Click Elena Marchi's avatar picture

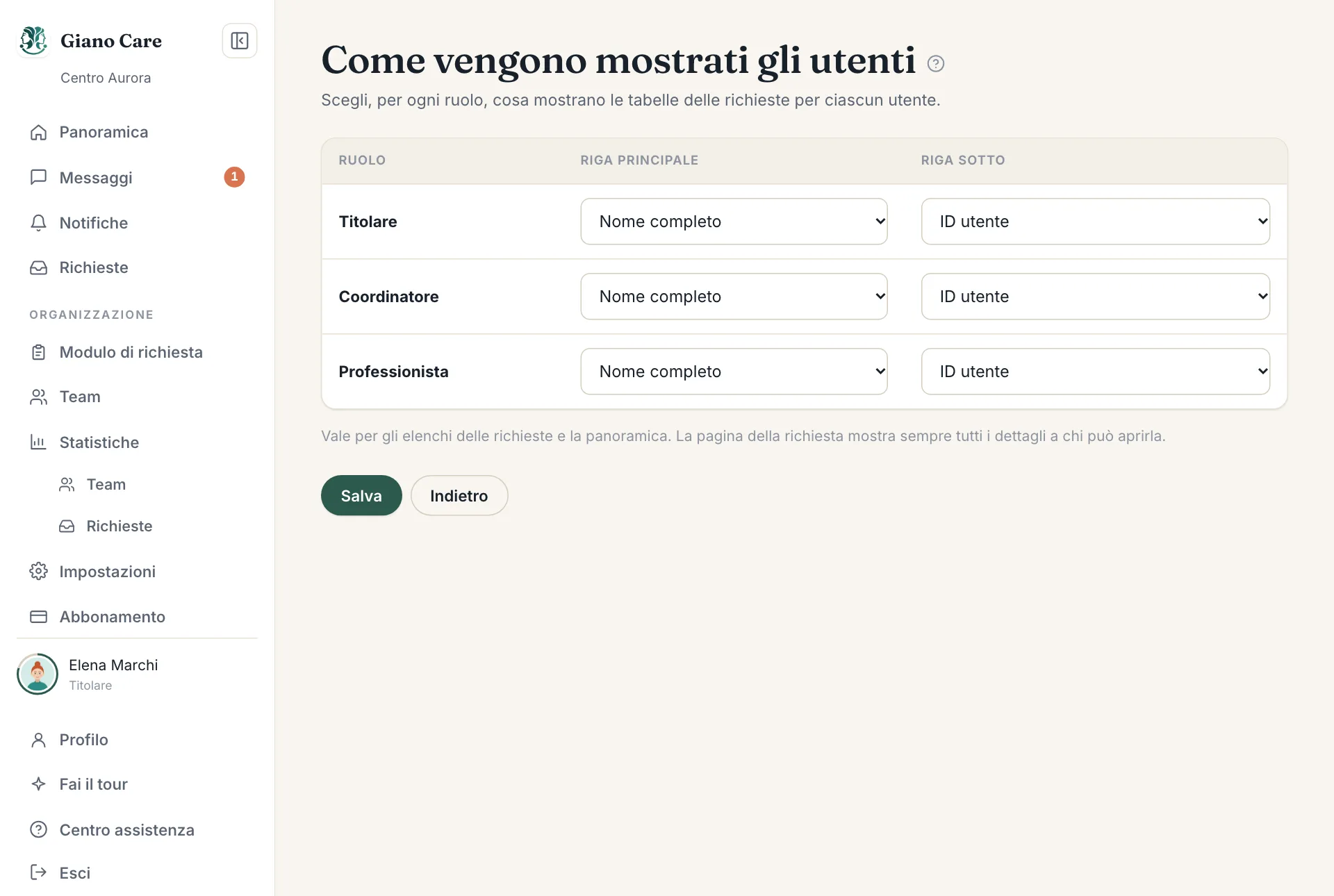coord(38,674)
